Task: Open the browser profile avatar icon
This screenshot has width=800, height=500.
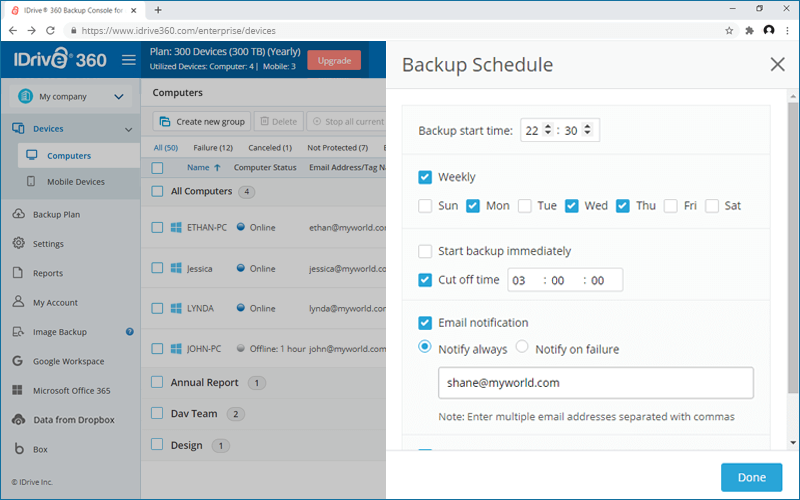Action: click(769, 30)
